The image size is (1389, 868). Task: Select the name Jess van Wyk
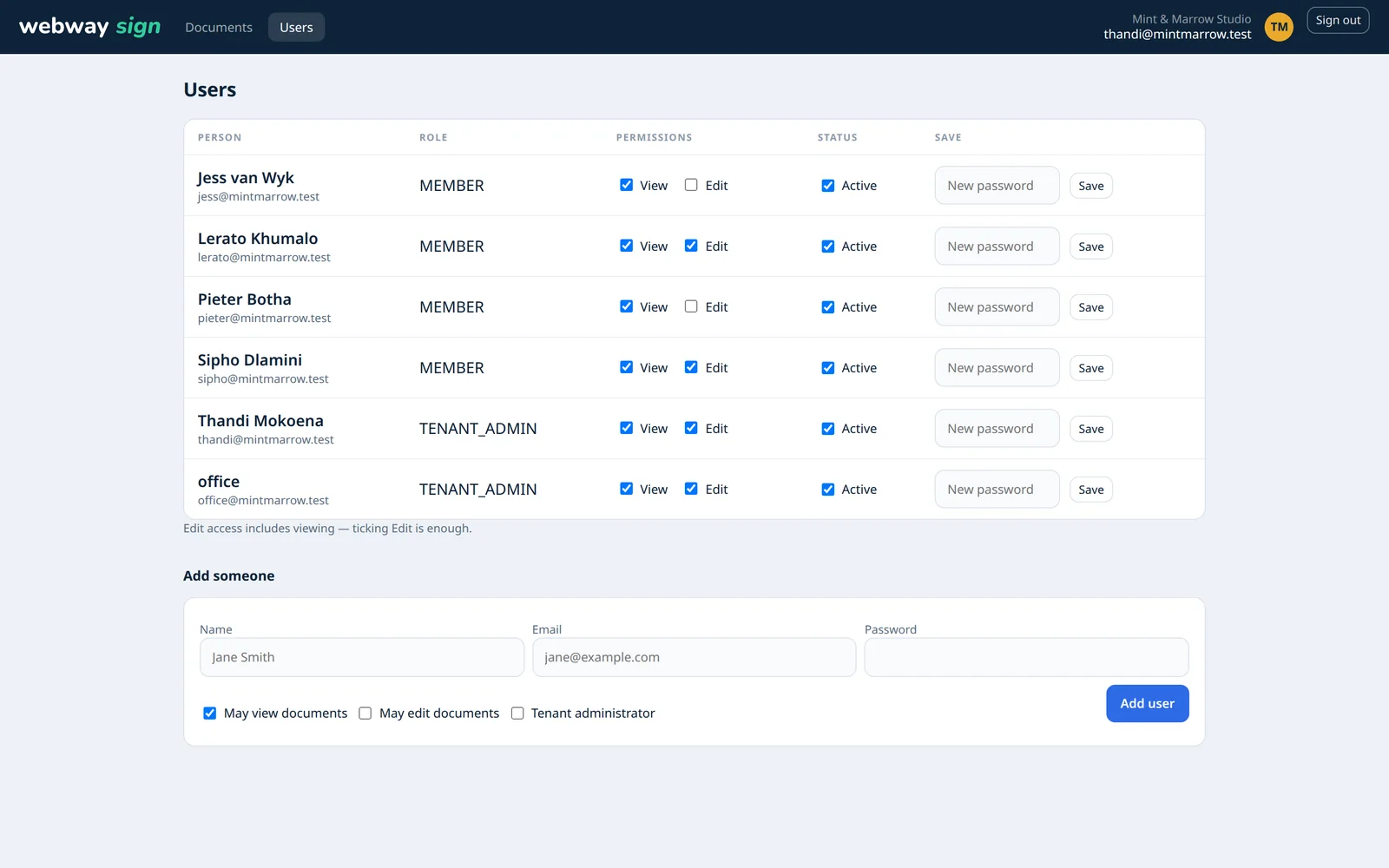tap(246, 178)
